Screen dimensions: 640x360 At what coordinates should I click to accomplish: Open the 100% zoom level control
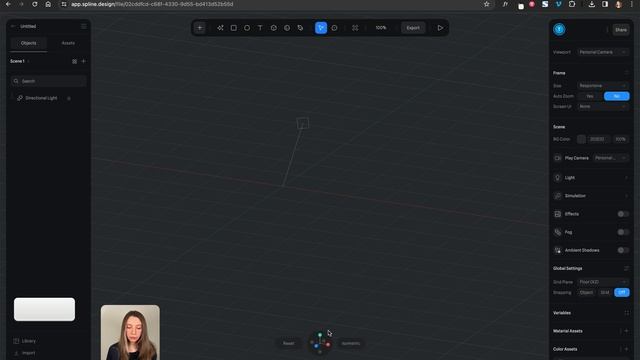click(381, 28)
